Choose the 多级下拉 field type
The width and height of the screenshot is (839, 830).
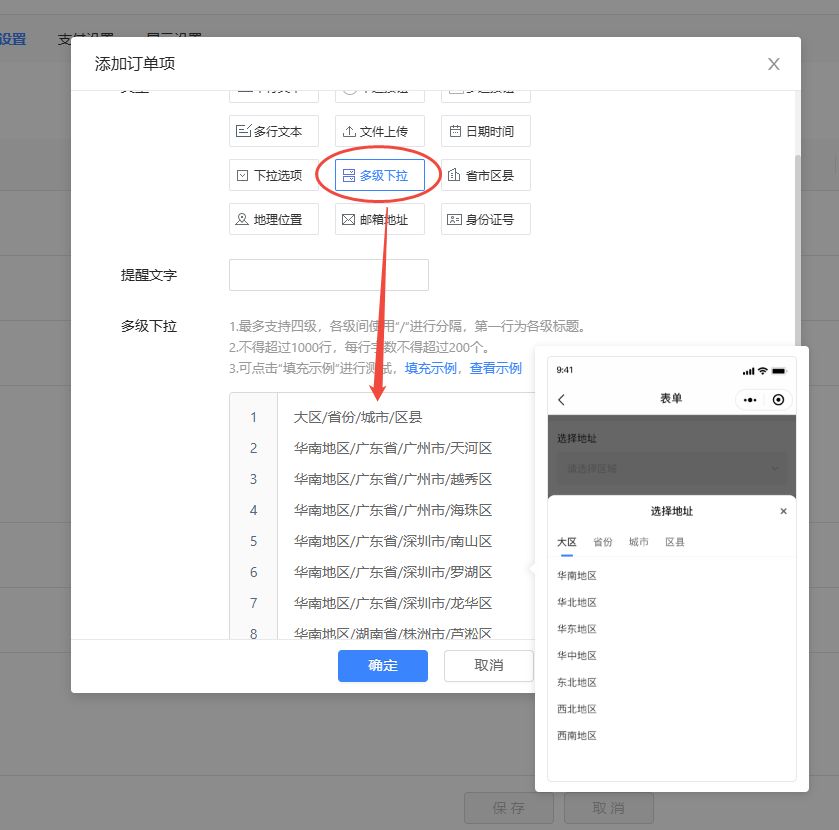coord(380,175)
